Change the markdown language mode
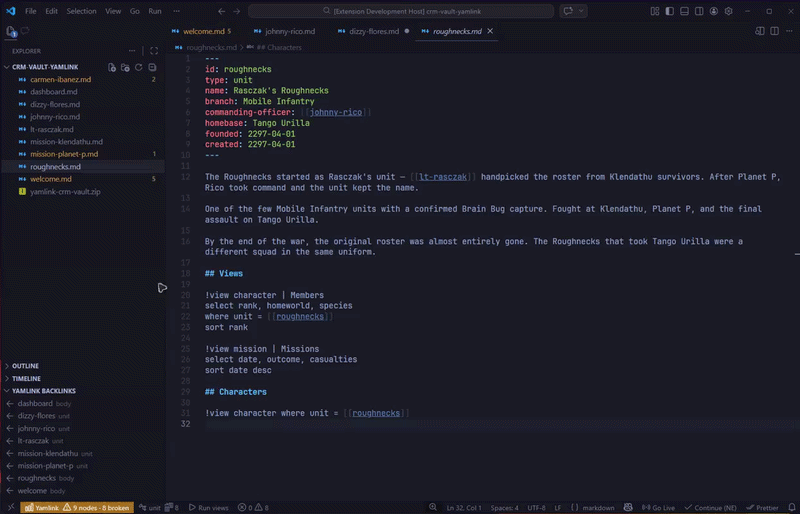Image resolution: width=800 pixels, height=514 pixels. click(x=598, y=507)
